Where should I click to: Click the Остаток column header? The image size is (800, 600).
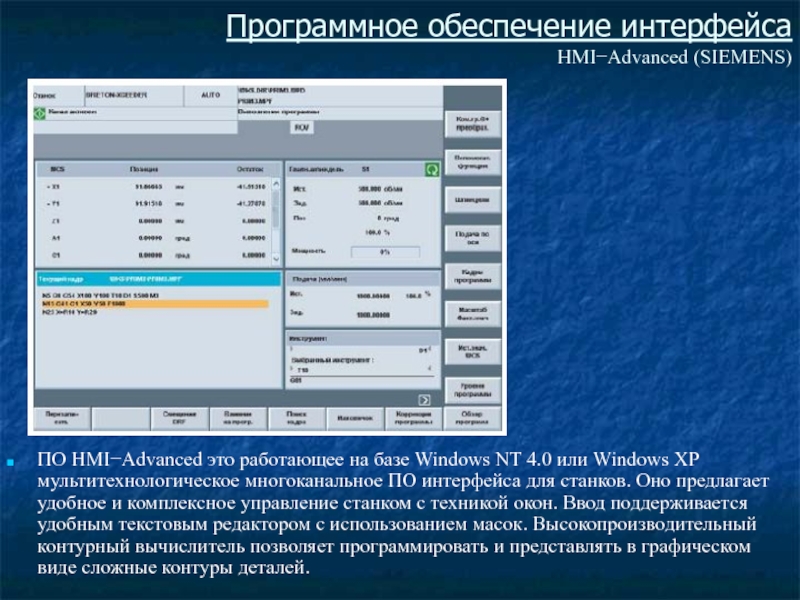pos(250,169)
